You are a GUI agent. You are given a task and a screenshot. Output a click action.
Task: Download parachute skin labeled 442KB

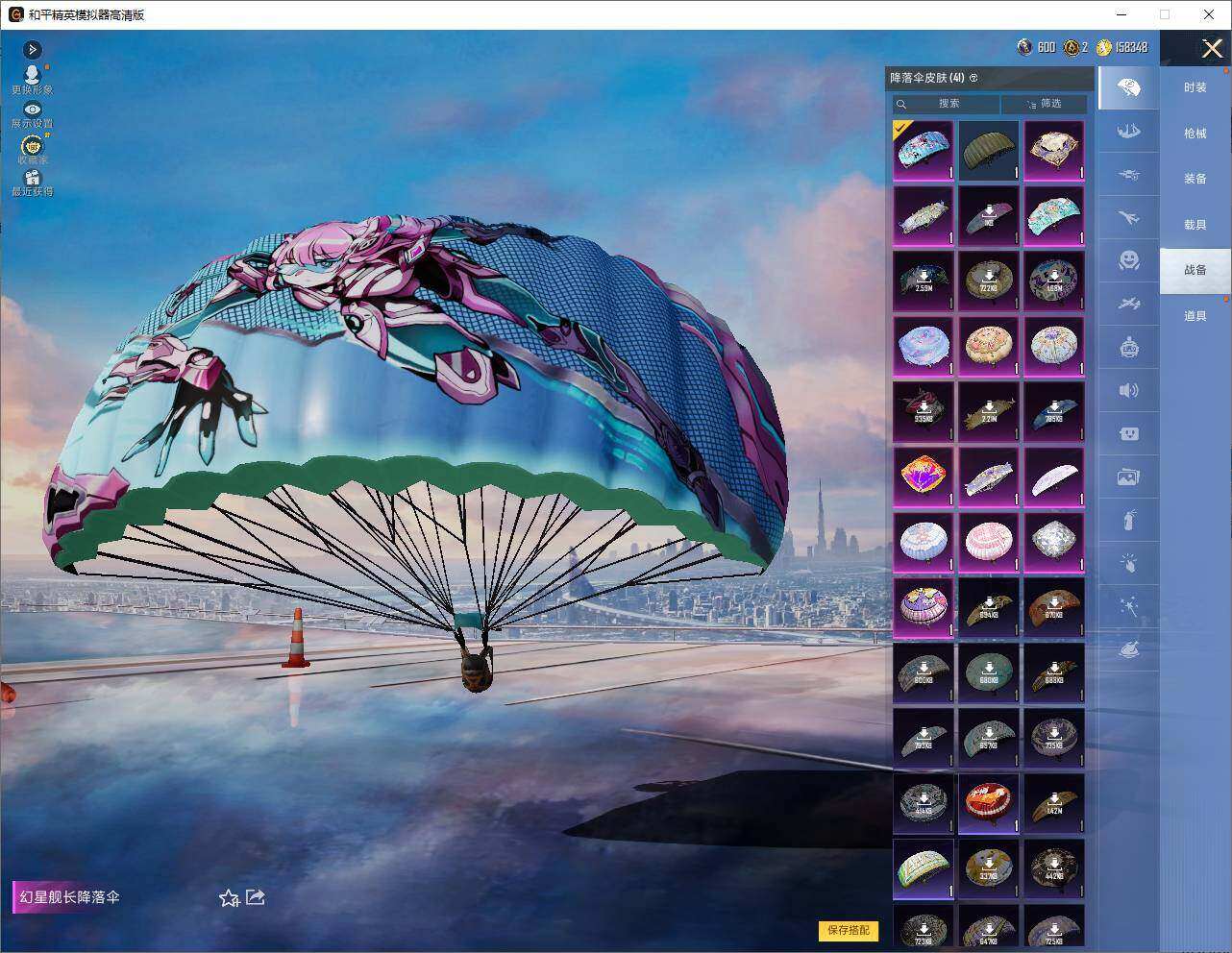(x=1054, y=868)
